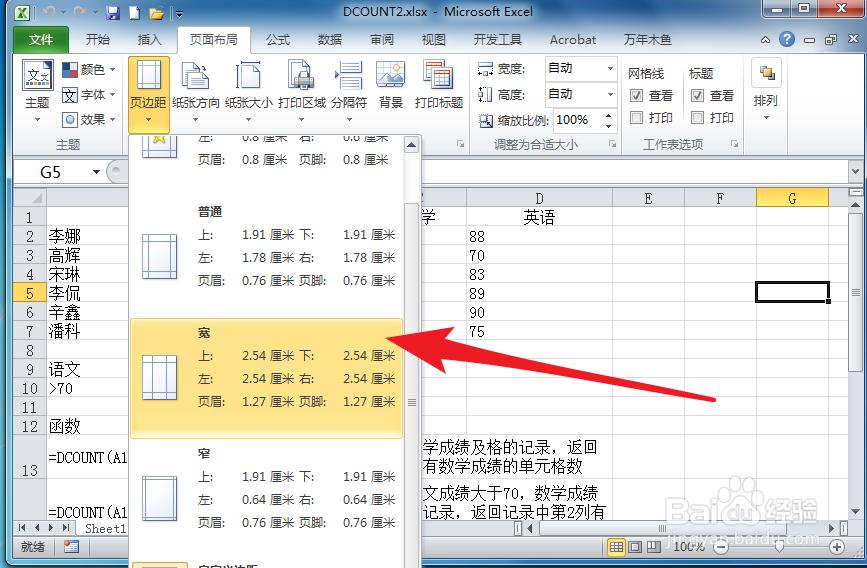Toggle 网格线 打印 gridlines print checkbox
The height and width of the screenshot is (568, 867).
tap(636, 118)
